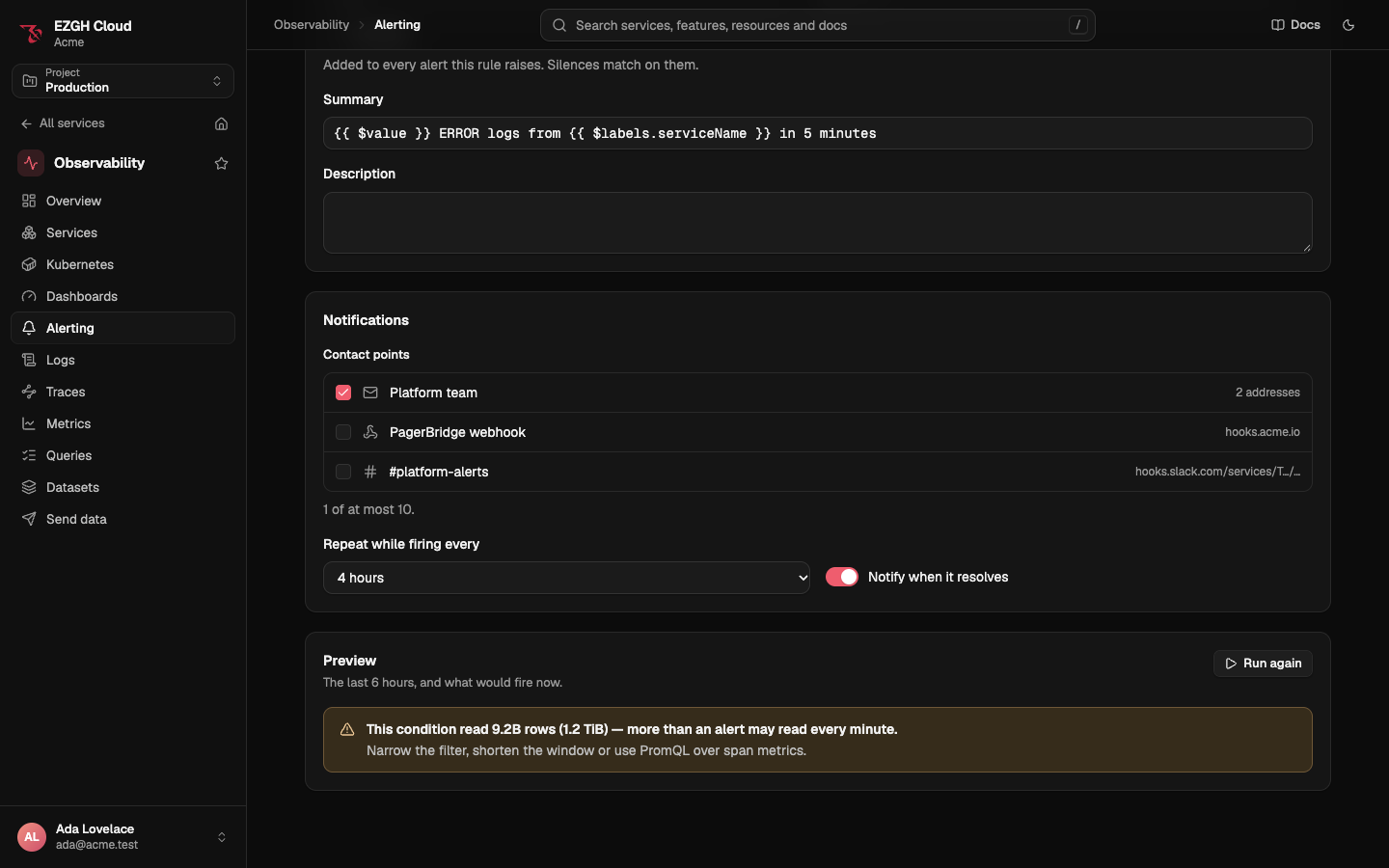
Task: Check the #platform-alerts contact point
Action: (343, 472)
